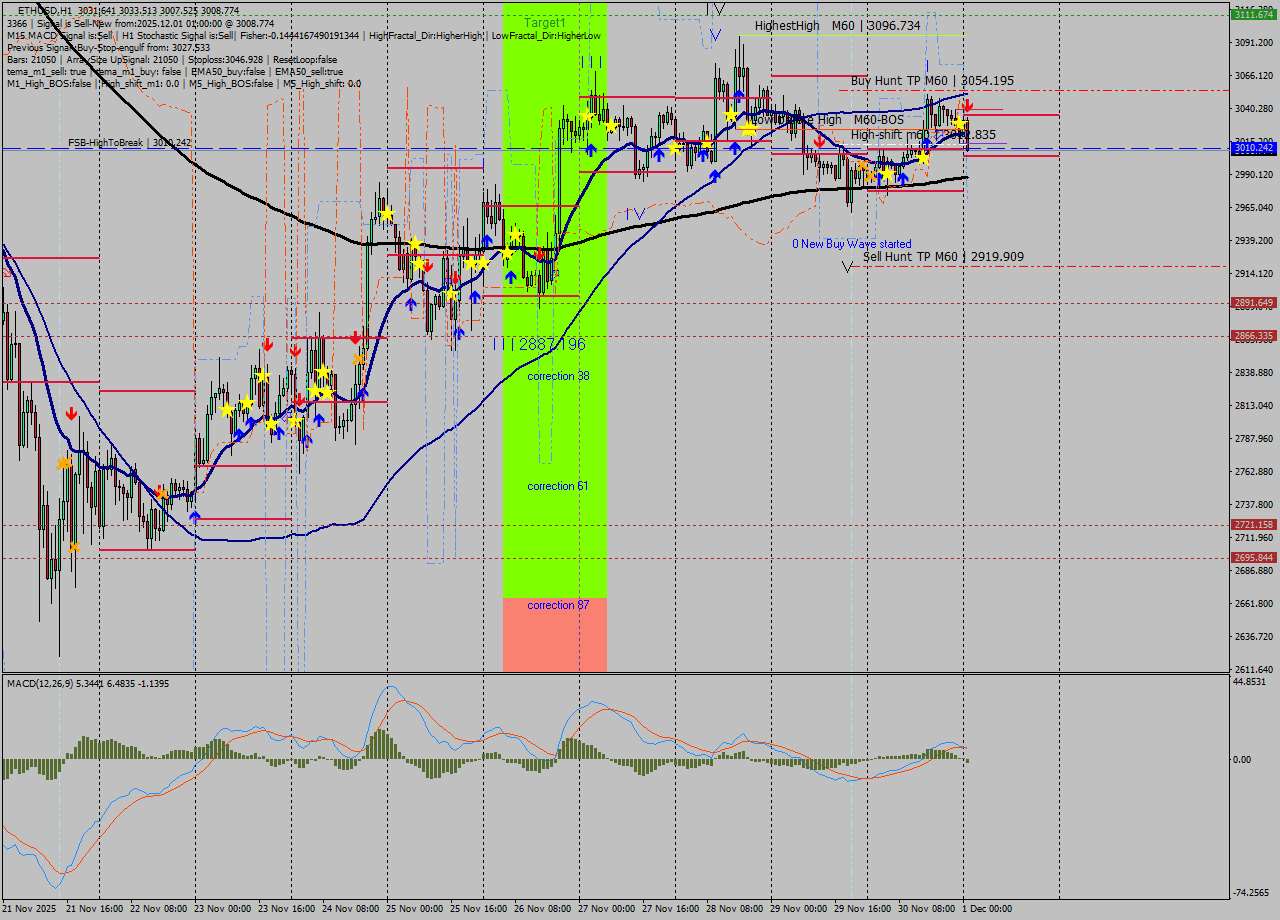The image size is (1280, 920).
Task: Select the New Buy Wave started text
Action: (x=850, y=243)
